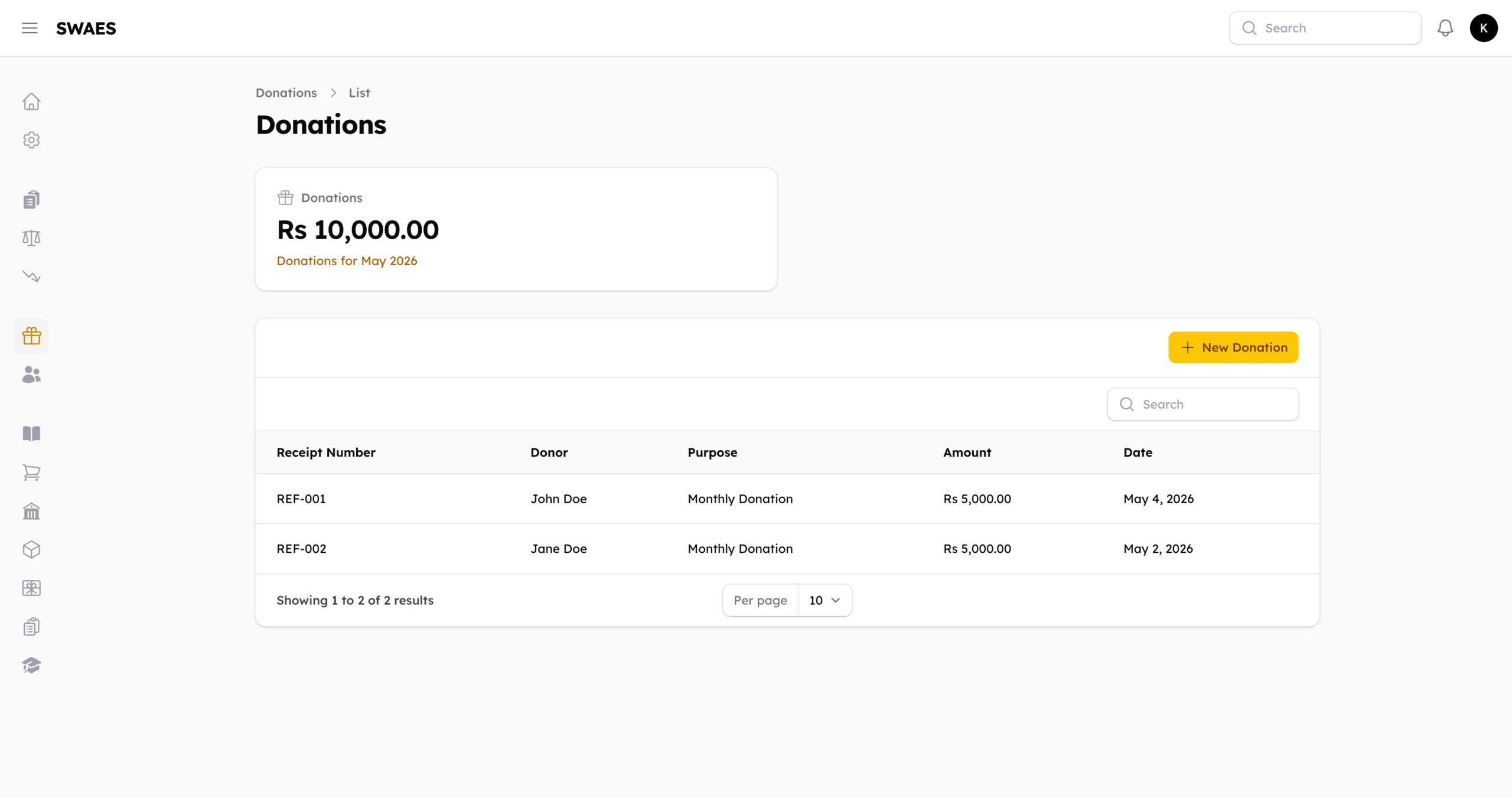Image resolution: width=1512 pixels, height=798 pixels.
Task: Click donor John Doe
Action: (559, 499)
